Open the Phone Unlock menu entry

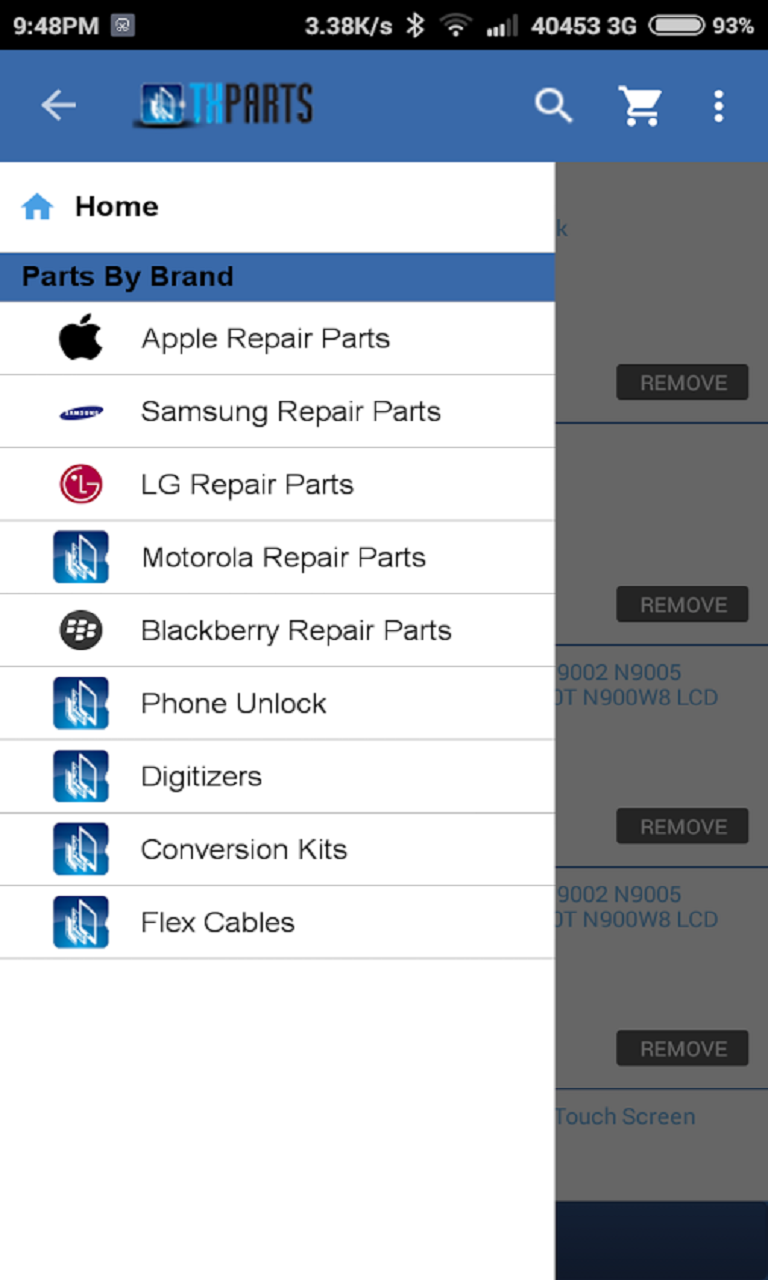coord(233,704)
